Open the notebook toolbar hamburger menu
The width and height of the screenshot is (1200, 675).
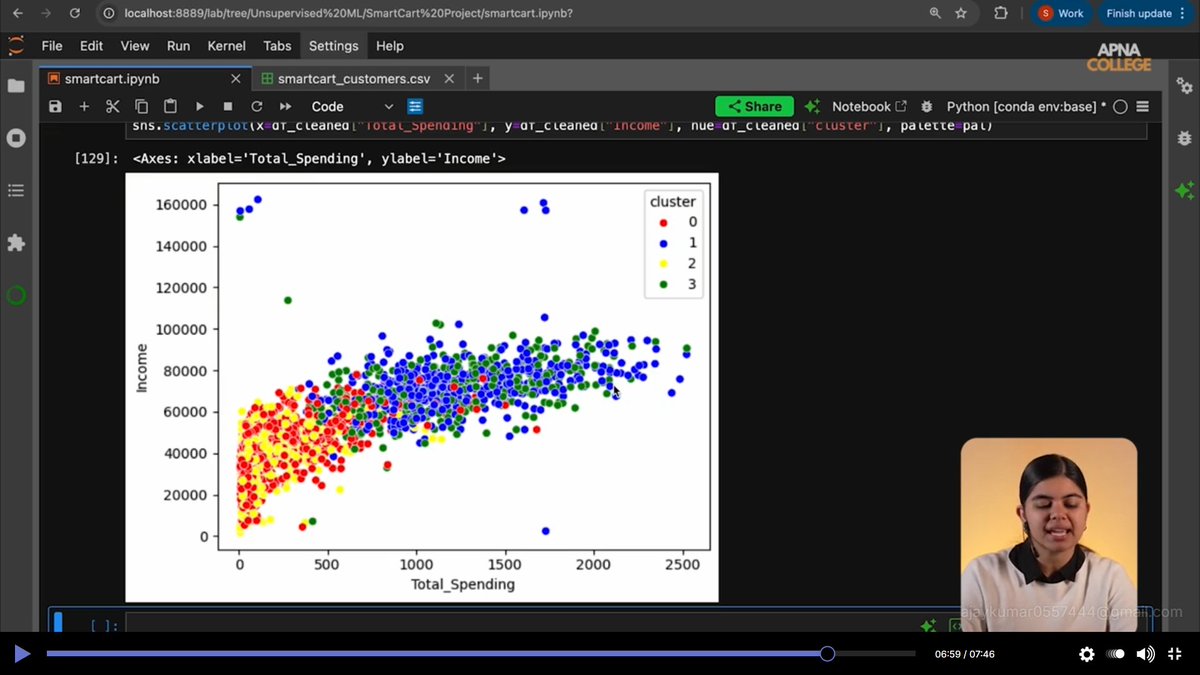(x=1143, y=106)
